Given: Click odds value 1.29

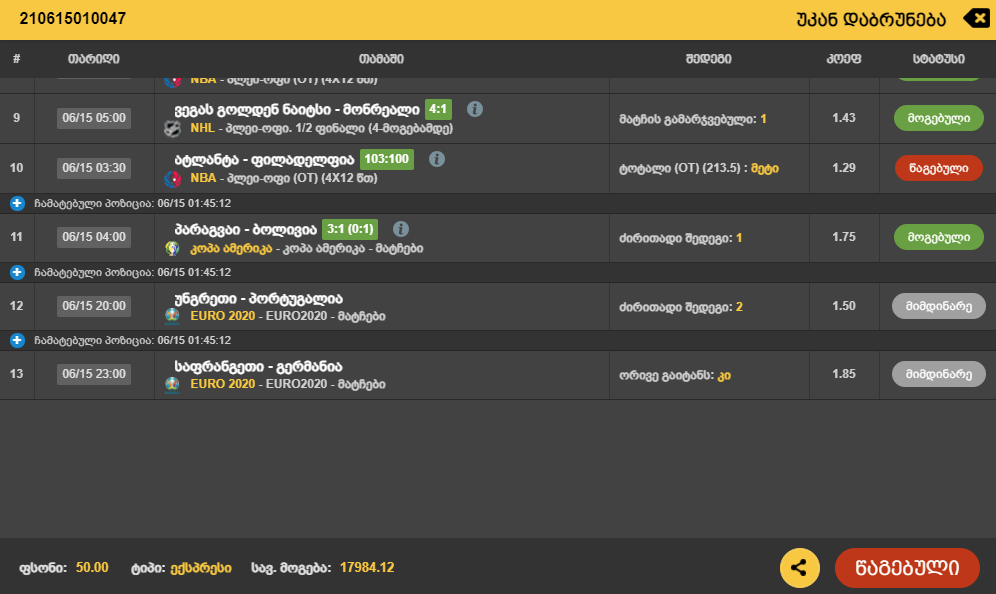Looking at the screenshot, I should pos(844,168).
